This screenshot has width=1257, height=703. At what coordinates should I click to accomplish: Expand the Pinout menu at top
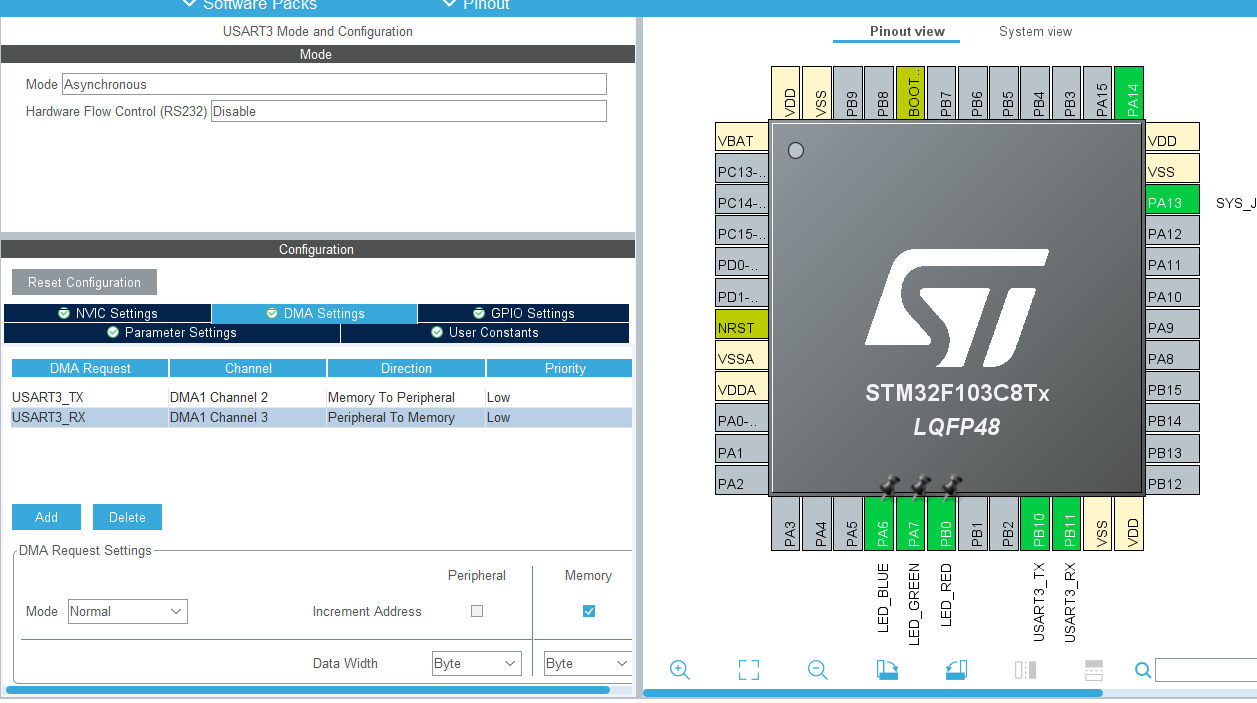point(477,5)
